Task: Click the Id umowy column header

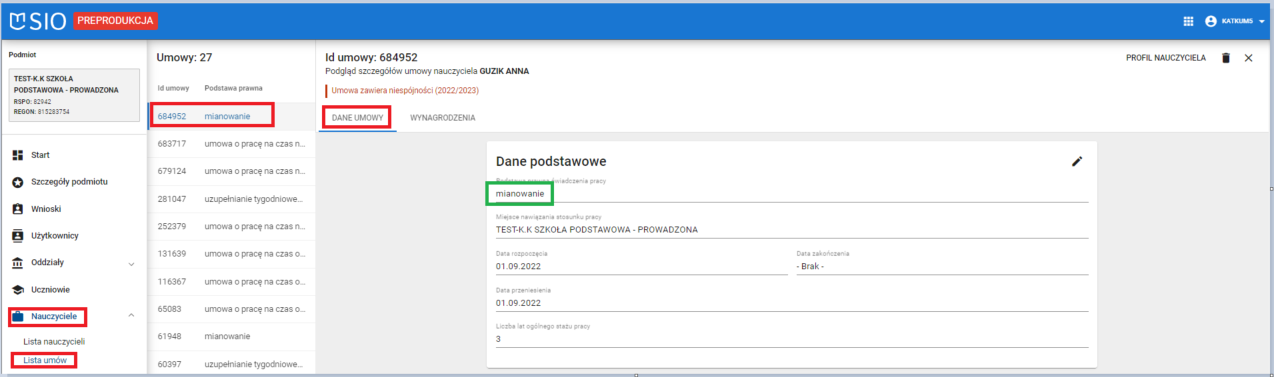Action: click(173, 88)
